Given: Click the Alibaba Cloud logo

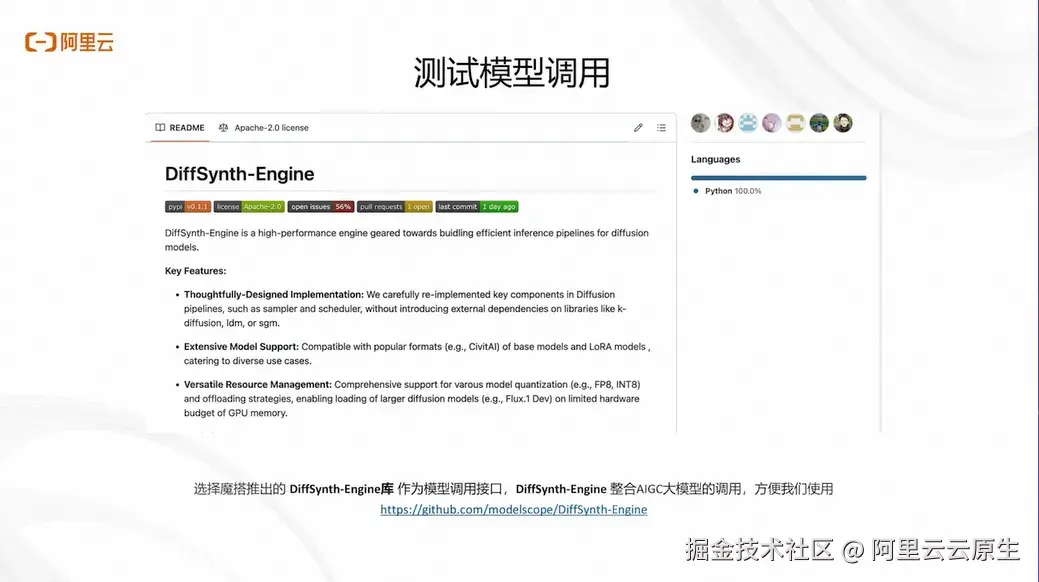Looking at the screenshot, I should pos(68,41).
